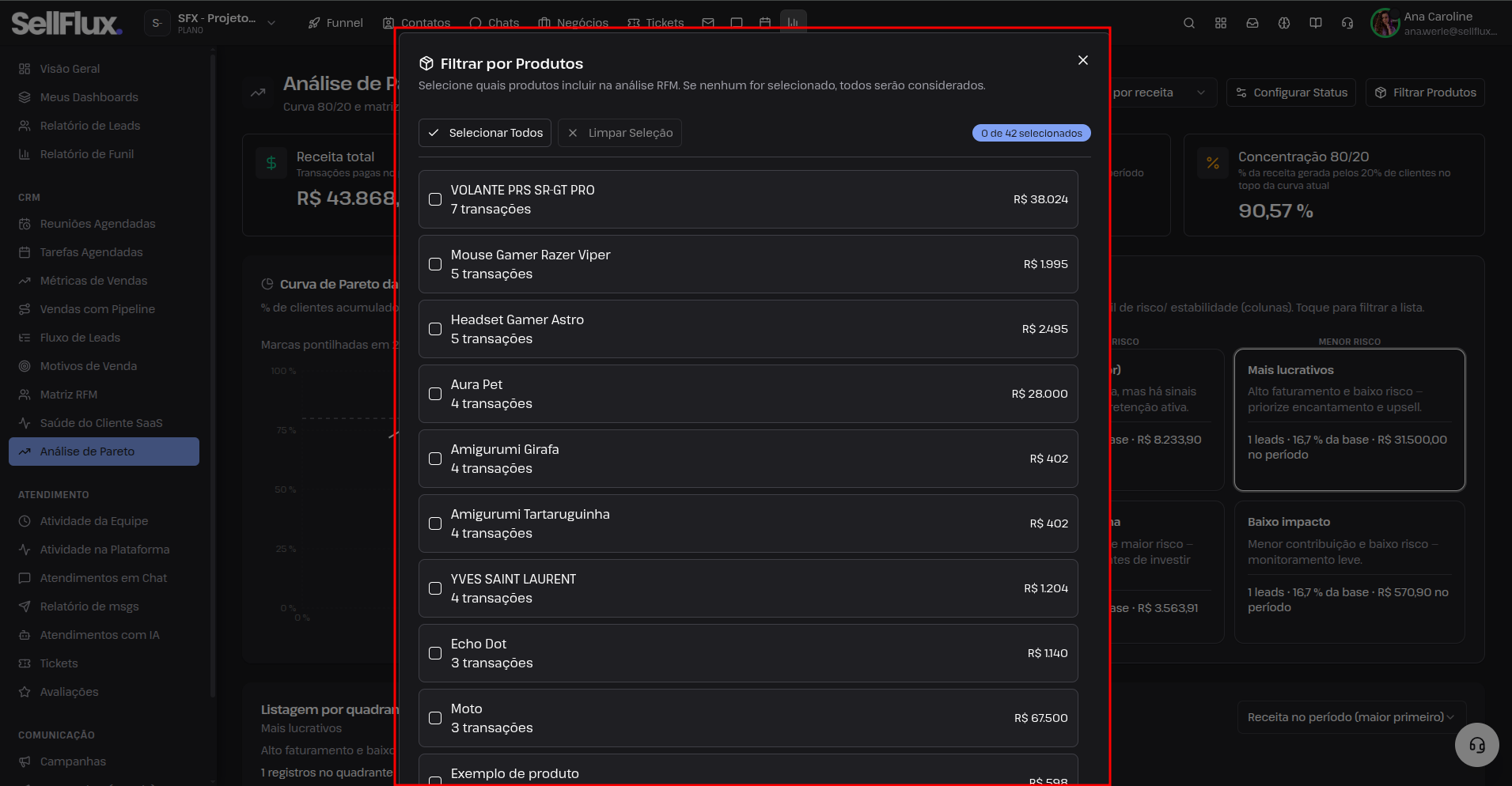
Task: Open Meus Dashboards
Action: coord(104,97)
